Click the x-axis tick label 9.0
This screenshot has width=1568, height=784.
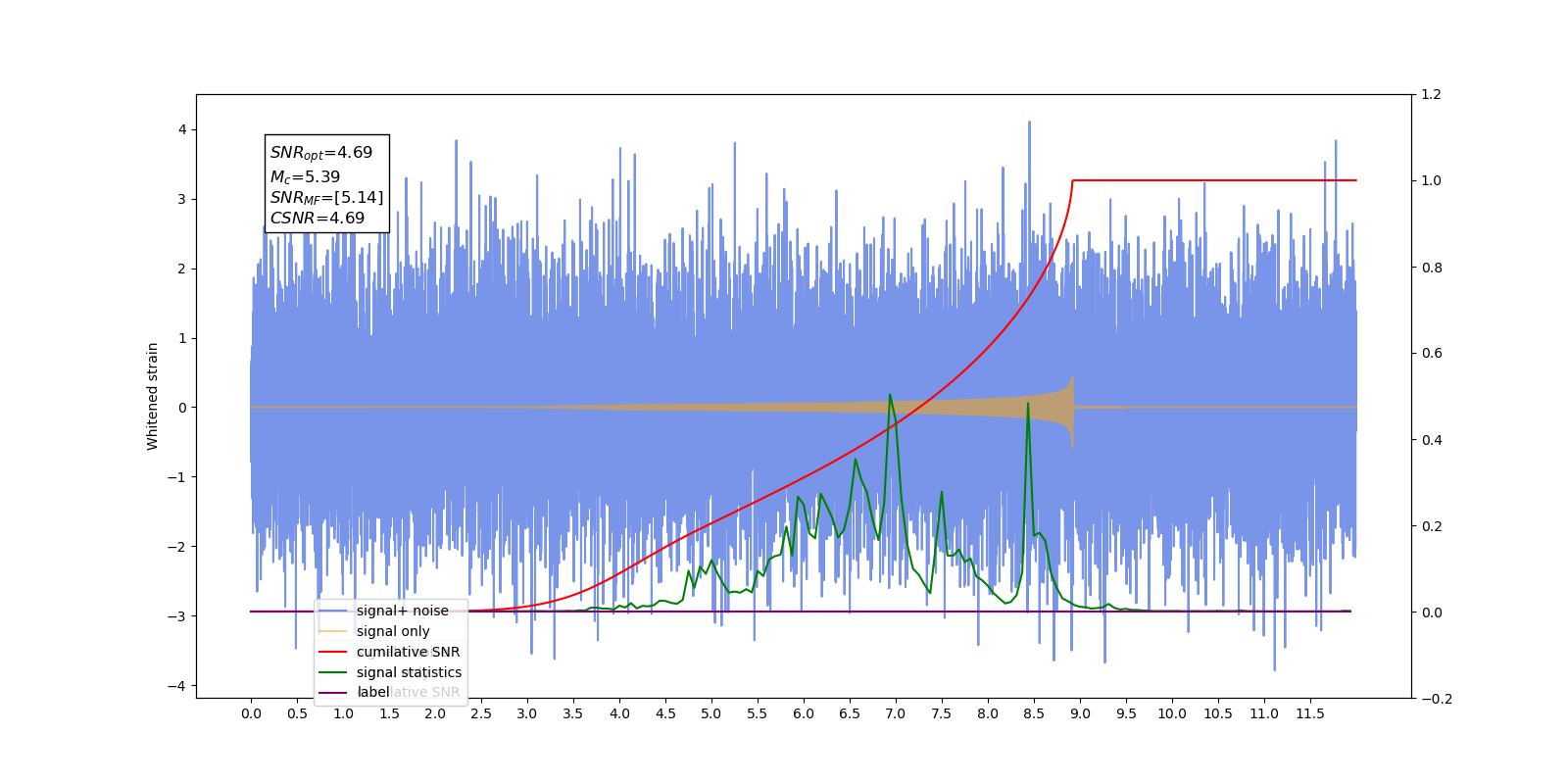(1080, 714)
